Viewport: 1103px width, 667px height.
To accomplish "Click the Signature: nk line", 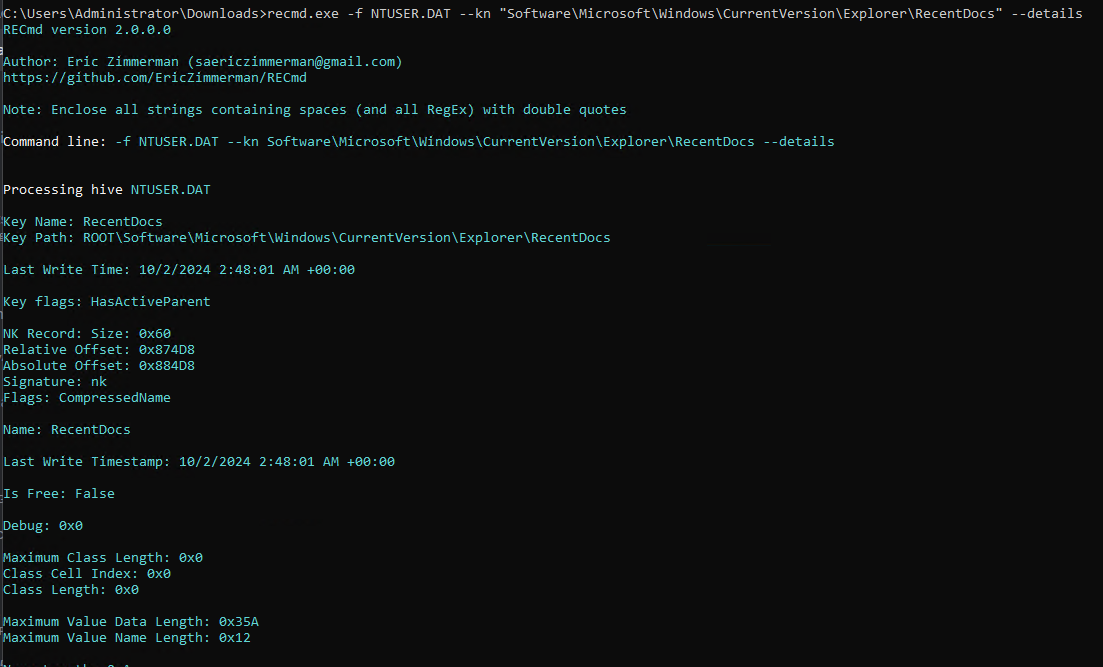I will (x=55, y=381).
